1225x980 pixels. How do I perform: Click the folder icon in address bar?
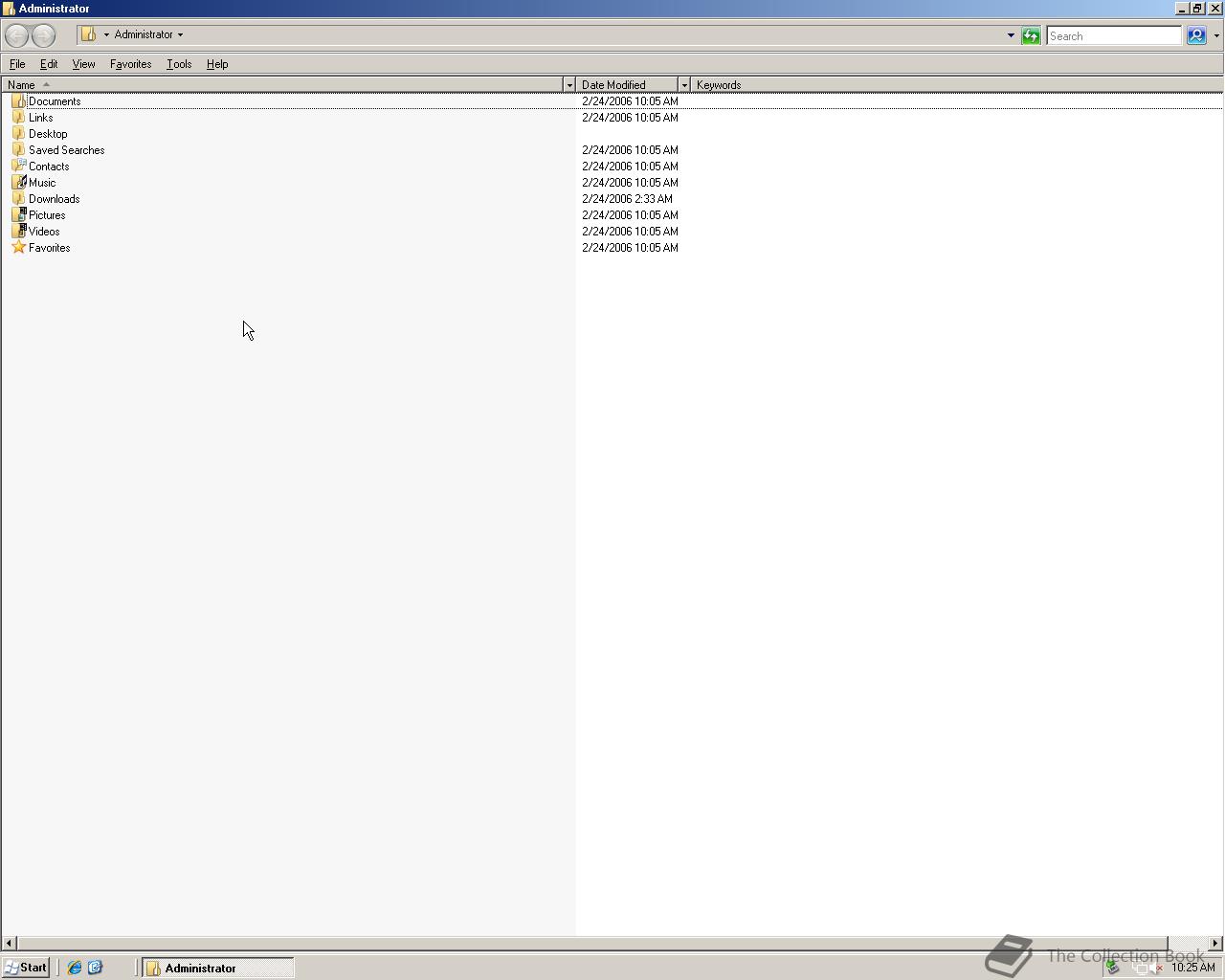tap(88, 34)
